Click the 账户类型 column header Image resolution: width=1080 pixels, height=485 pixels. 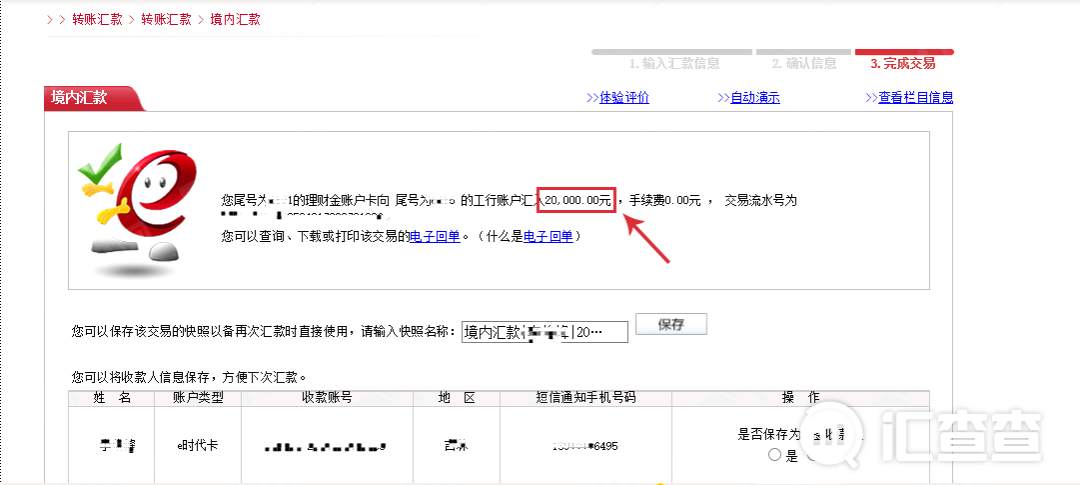click(x=198, y=398)
